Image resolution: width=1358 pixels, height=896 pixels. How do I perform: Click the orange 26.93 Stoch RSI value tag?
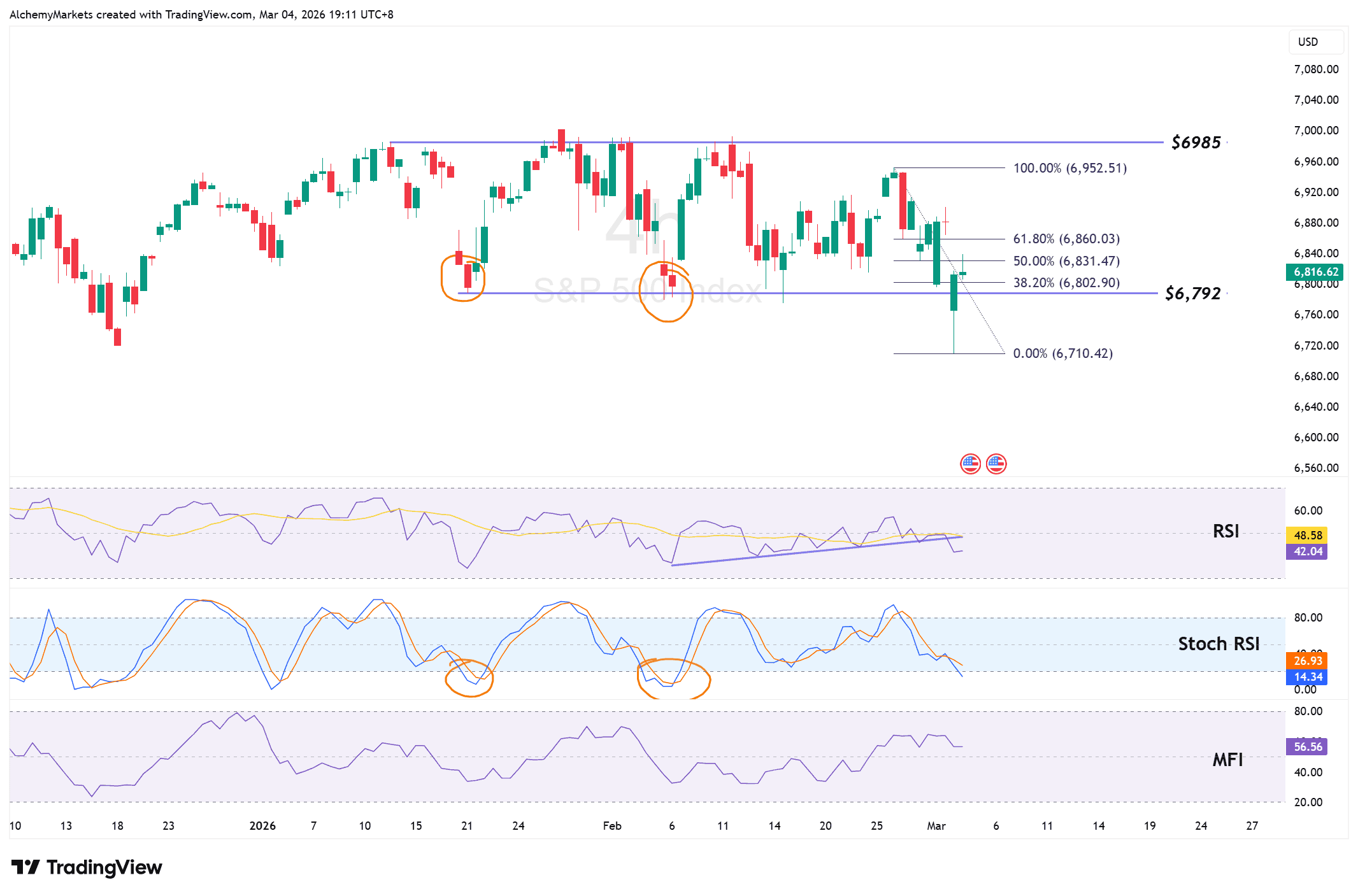[x=1306, y=660]
